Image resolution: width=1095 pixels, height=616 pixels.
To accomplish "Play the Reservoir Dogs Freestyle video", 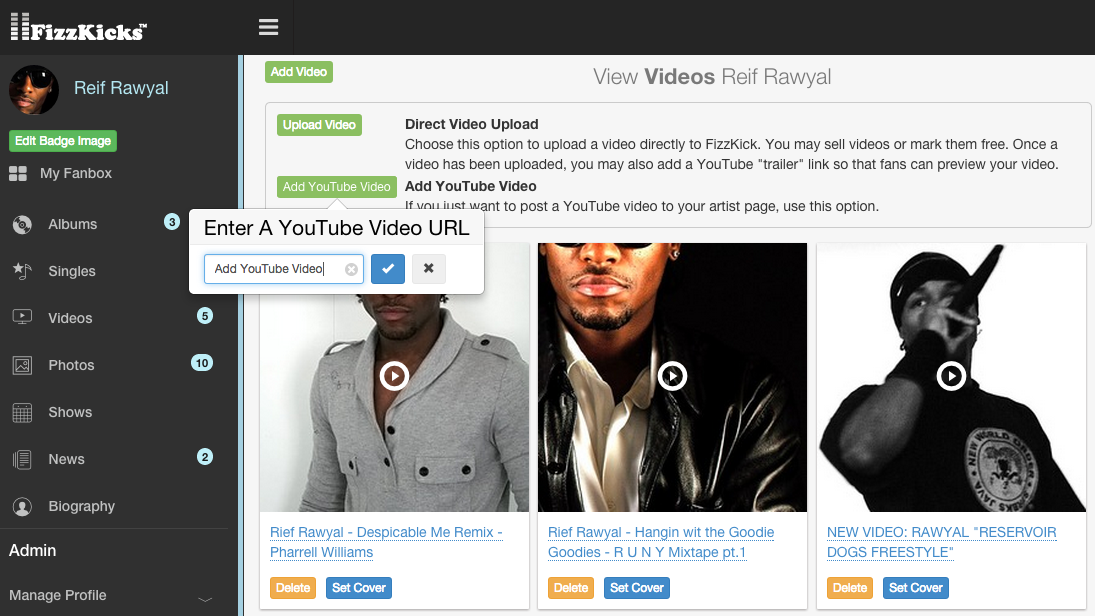I will tap(950, 376).
